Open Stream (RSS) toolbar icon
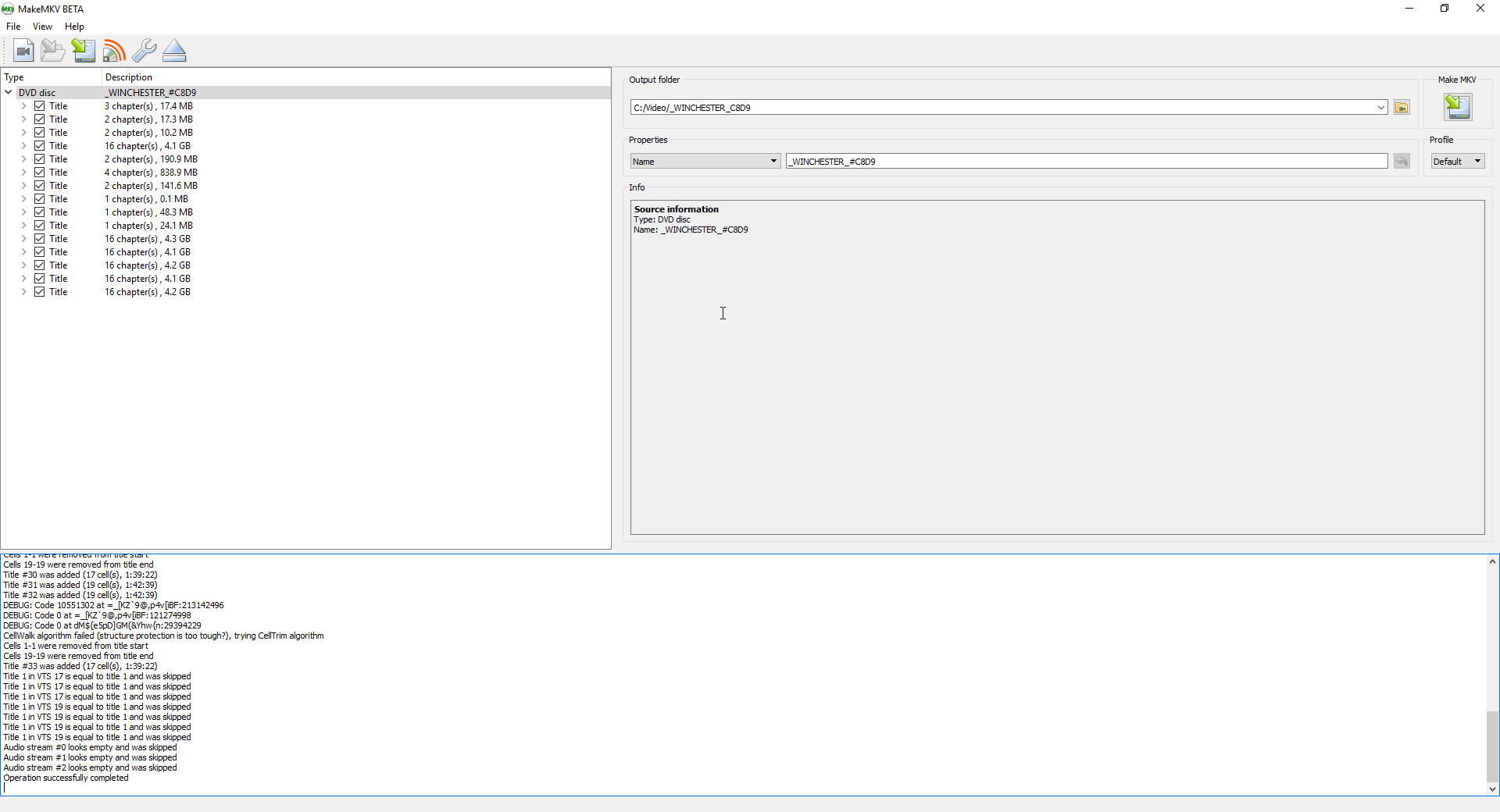This screenshot has width=1500, height=812. [x=114, y=51]
